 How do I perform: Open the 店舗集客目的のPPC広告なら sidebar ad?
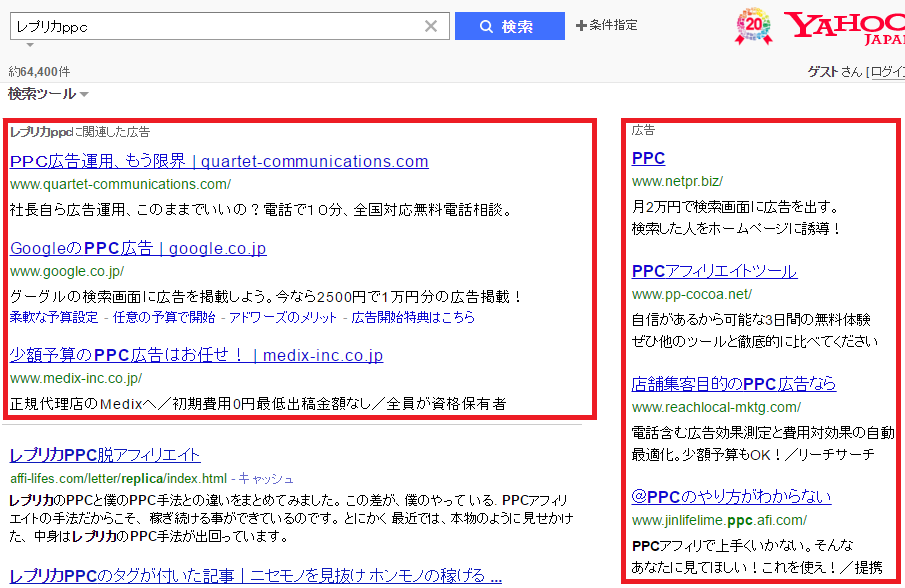click(x=734, y=384)
